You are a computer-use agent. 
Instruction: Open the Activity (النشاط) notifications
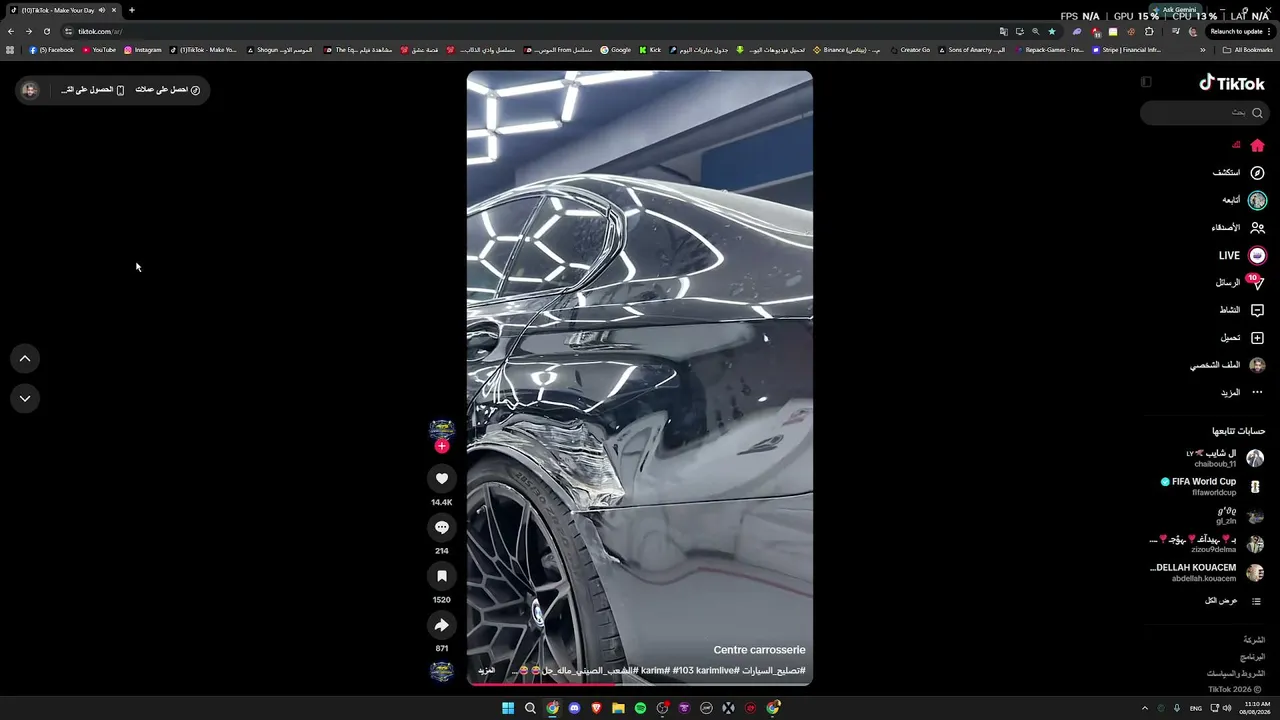(1241, 310)
